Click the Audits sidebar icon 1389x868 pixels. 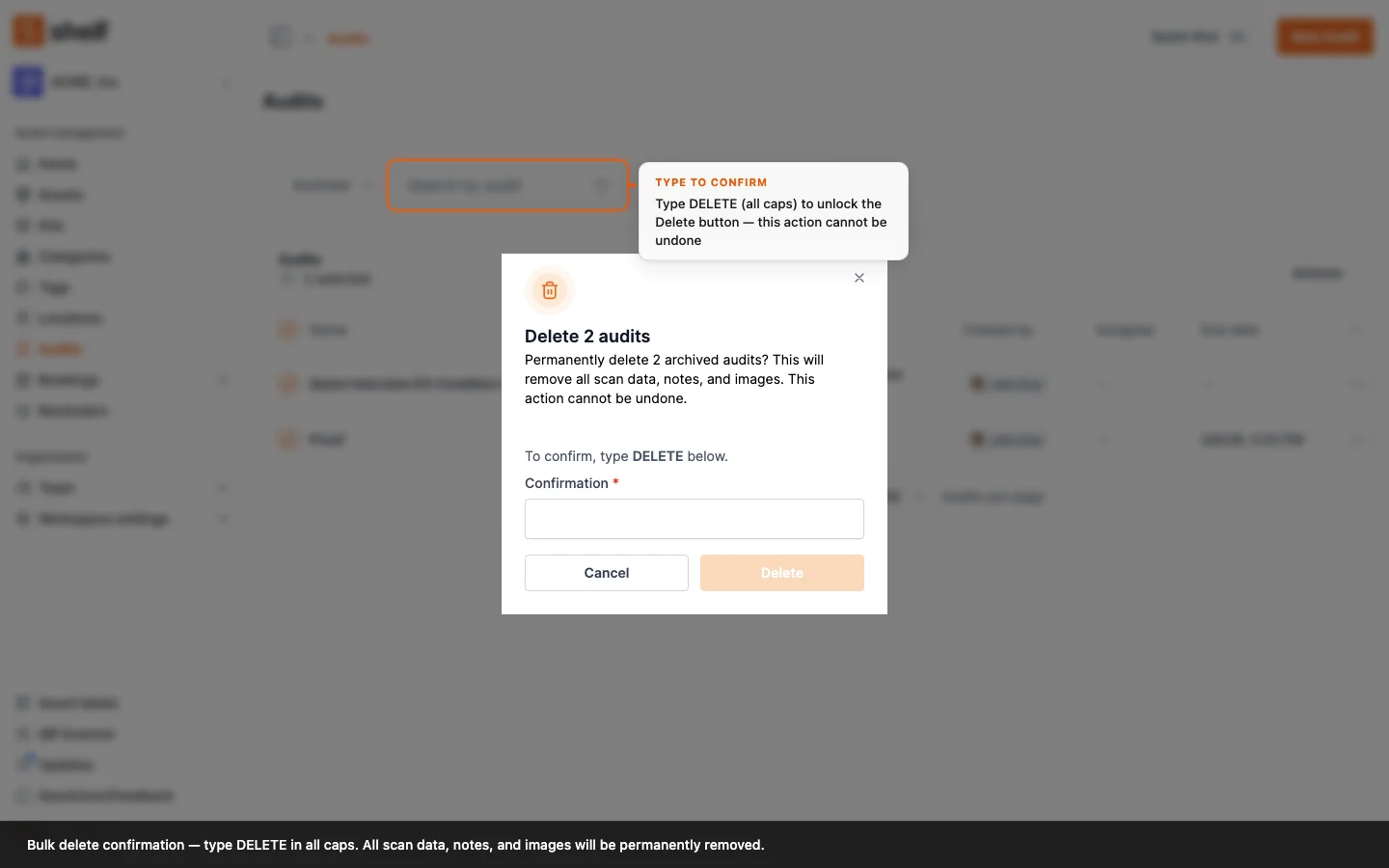tap(23, 349)
